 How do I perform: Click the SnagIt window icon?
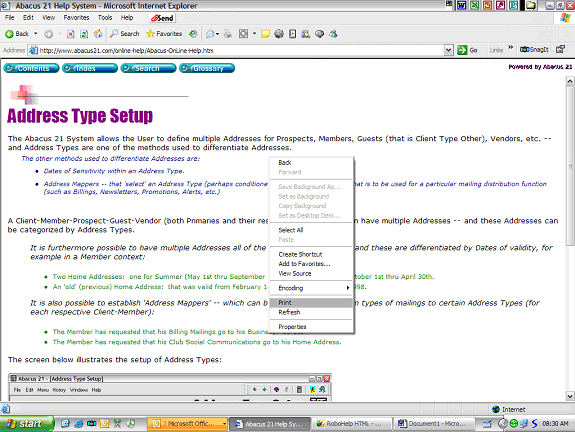point(560,50)
